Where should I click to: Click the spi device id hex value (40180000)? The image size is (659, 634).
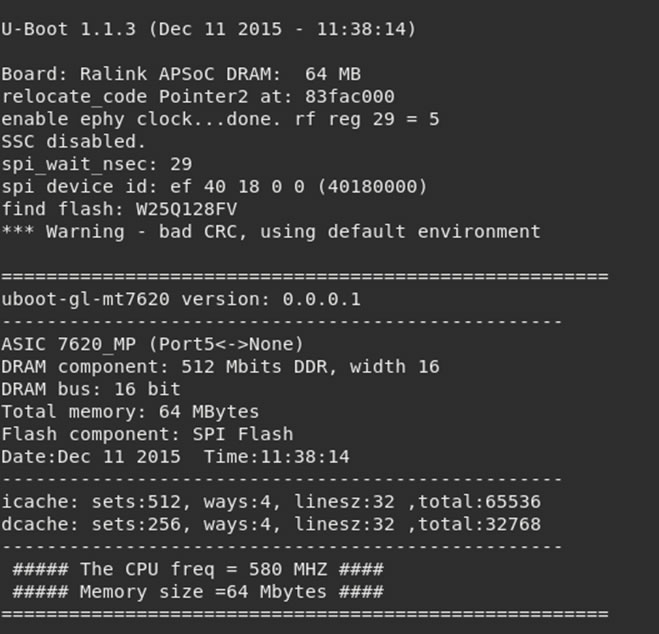(x=373, y=187)
